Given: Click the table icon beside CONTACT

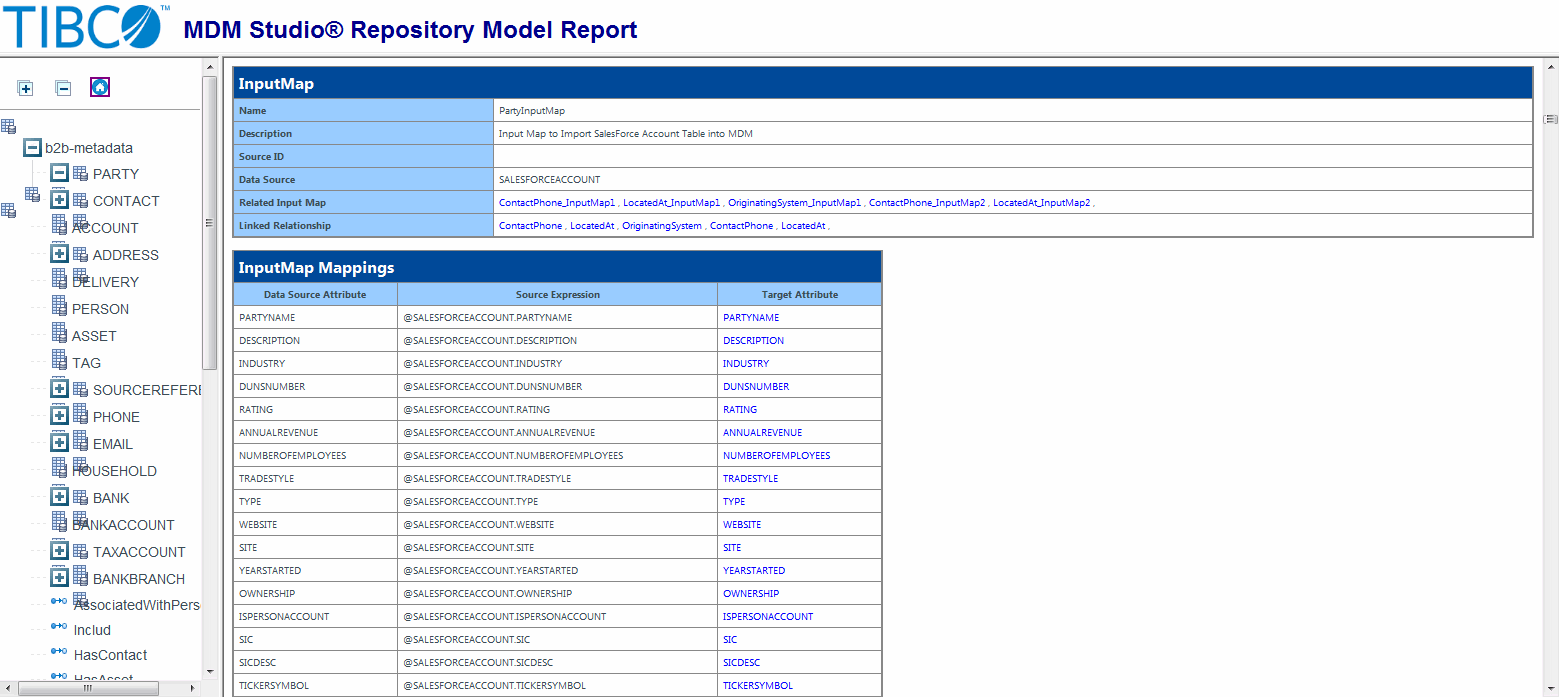Looking at the screenshot, I should click(80, 200).
